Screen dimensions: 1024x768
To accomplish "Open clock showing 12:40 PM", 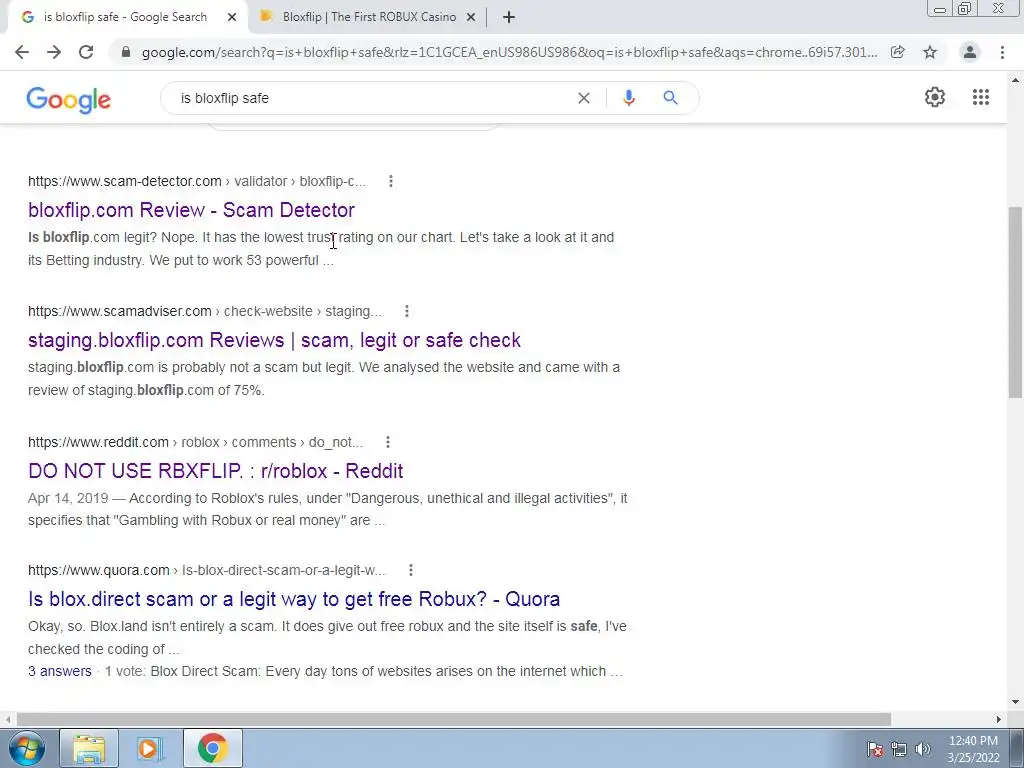I will pyautogui.click(x=973, y=749).
